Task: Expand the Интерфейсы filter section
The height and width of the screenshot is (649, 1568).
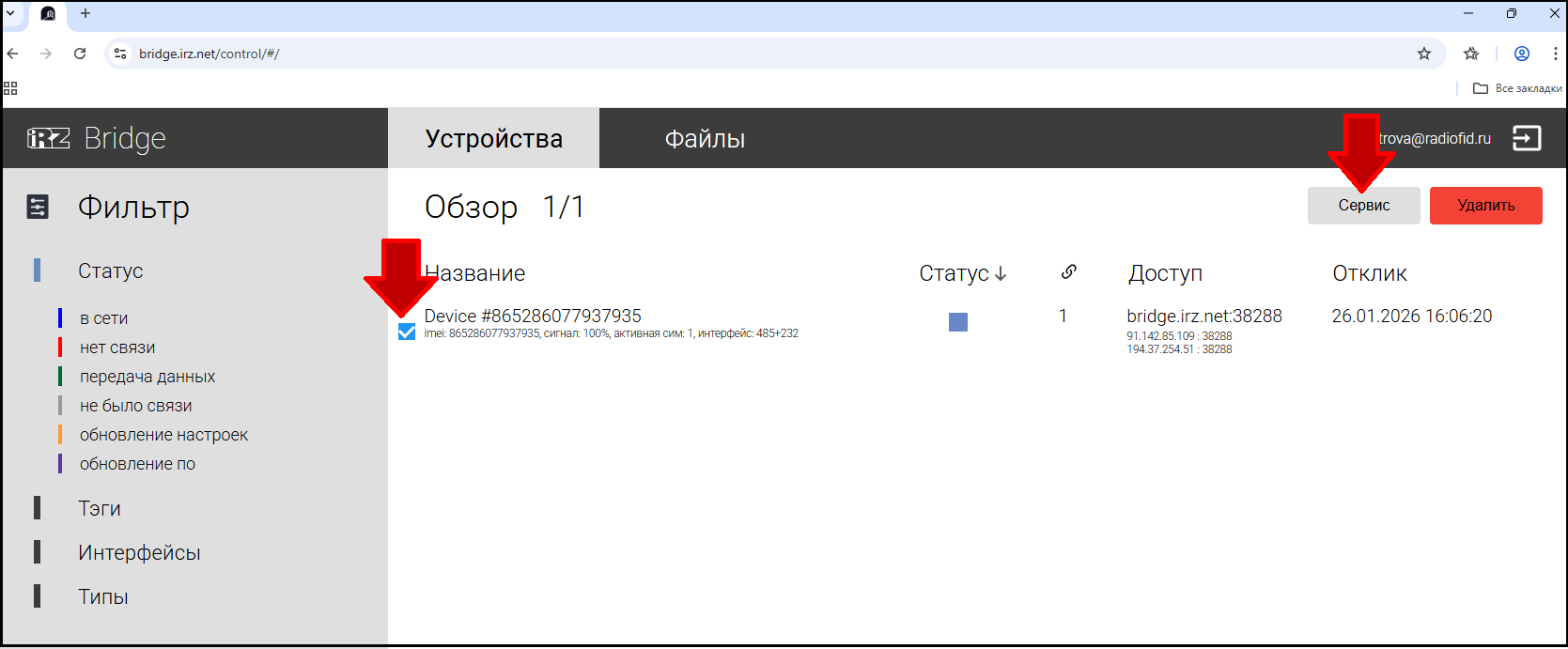Action: point(139,552)
